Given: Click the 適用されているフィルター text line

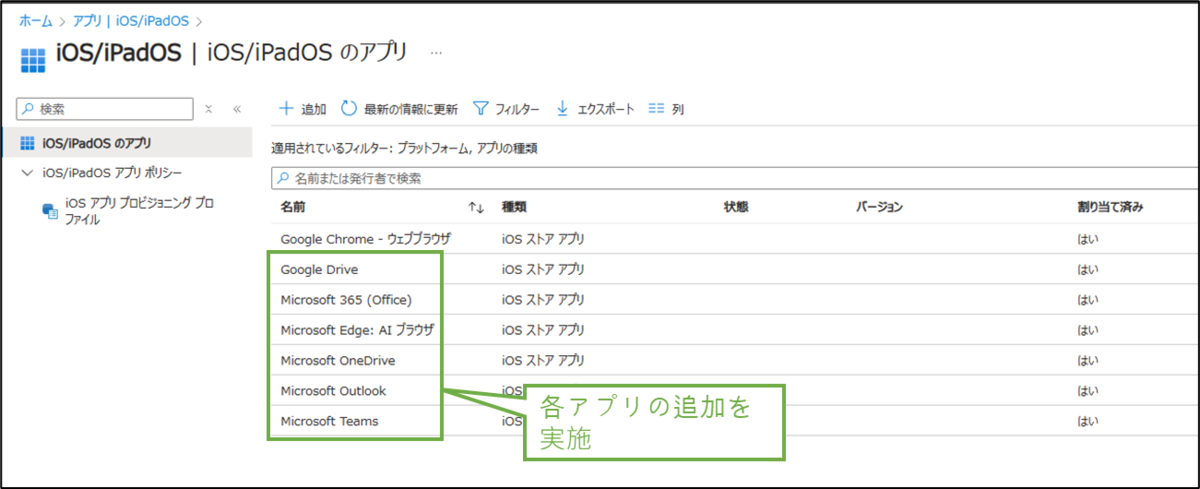Looking at the screenshot, I should (405, 148).
